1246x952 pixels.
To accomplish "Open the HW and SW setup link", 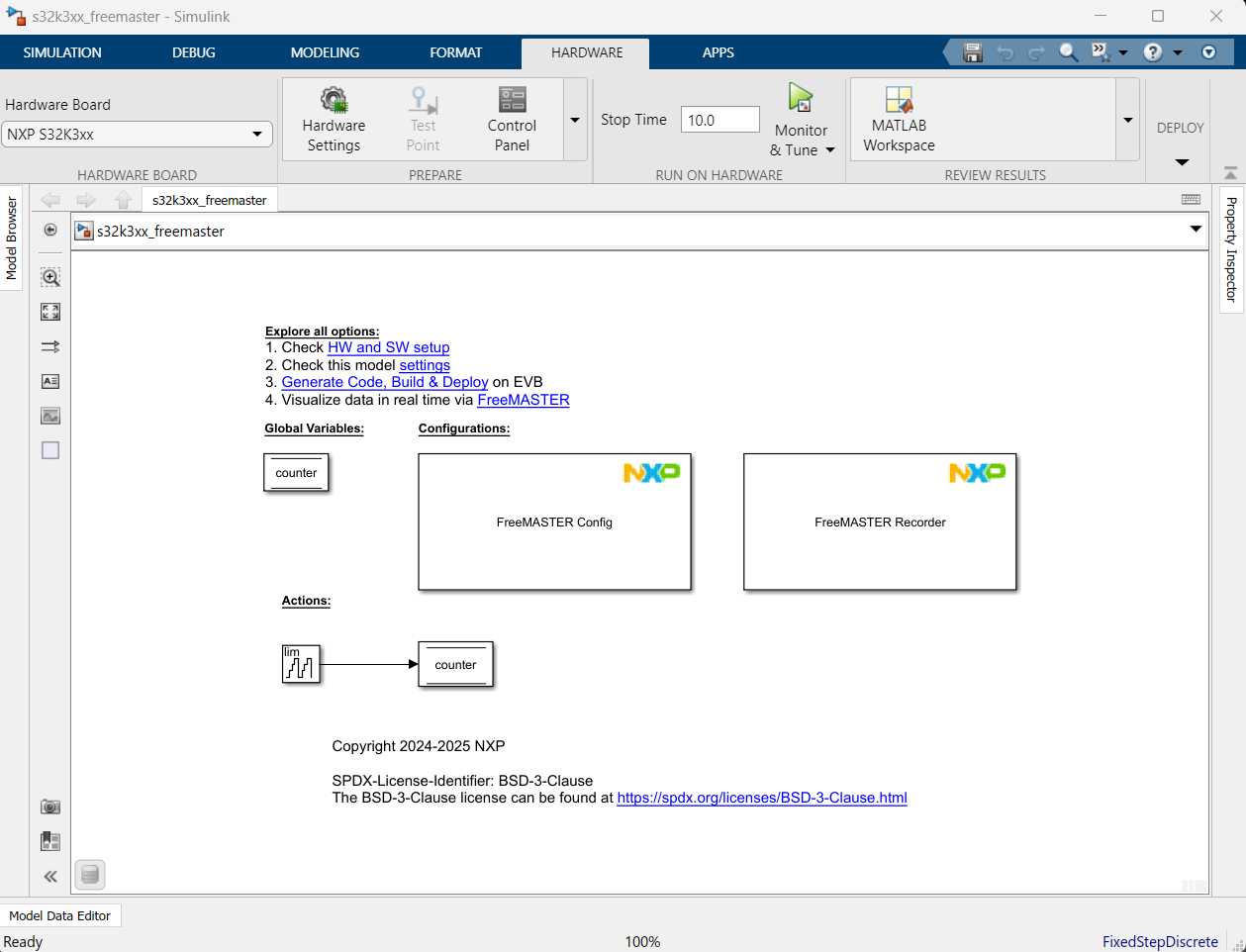I will click(x=389, y=347).
